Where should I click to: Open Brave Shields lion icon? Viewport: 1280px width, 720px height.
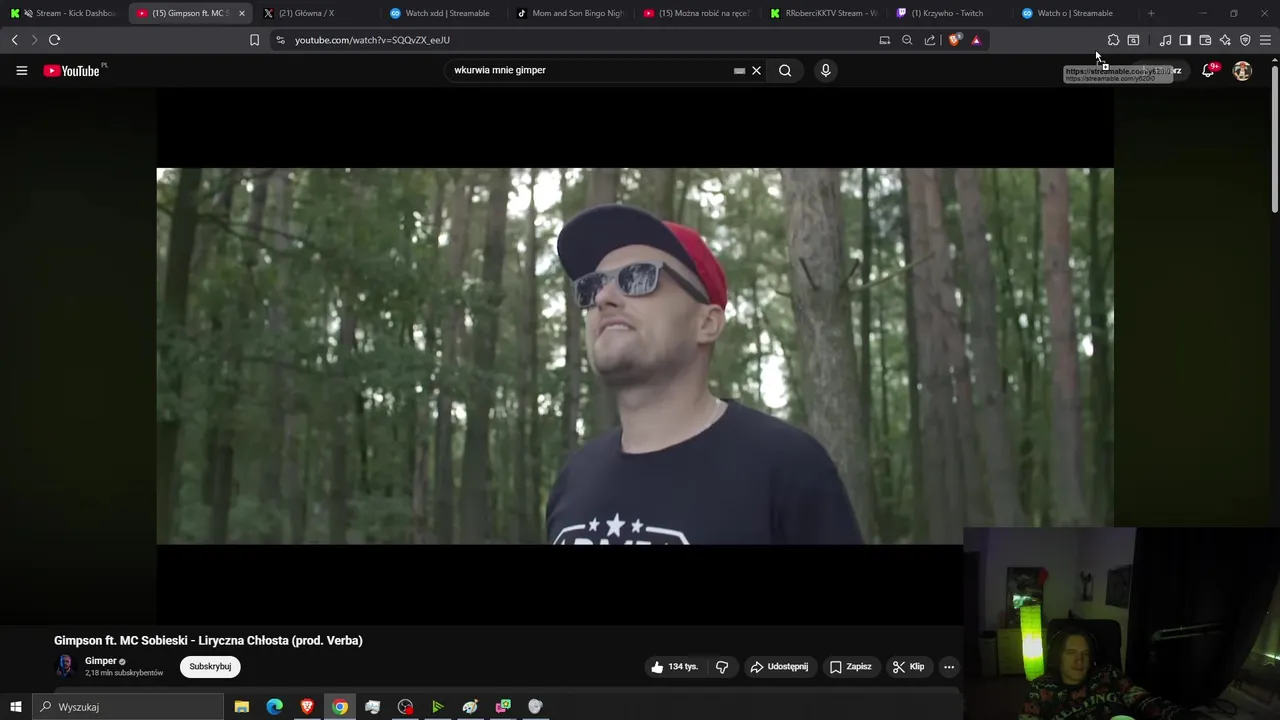[x=954, y=40]
